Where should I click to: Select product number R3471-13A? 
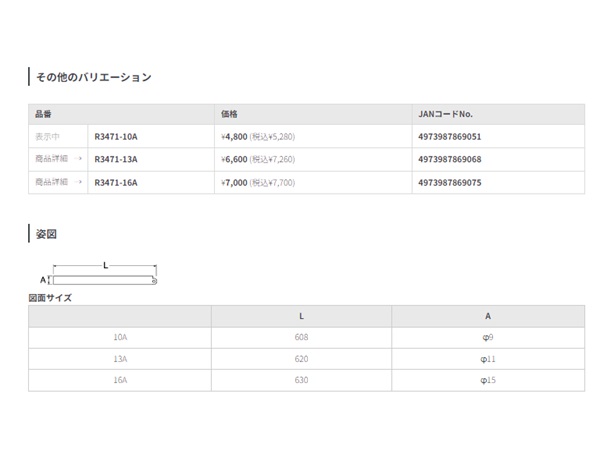116,159
